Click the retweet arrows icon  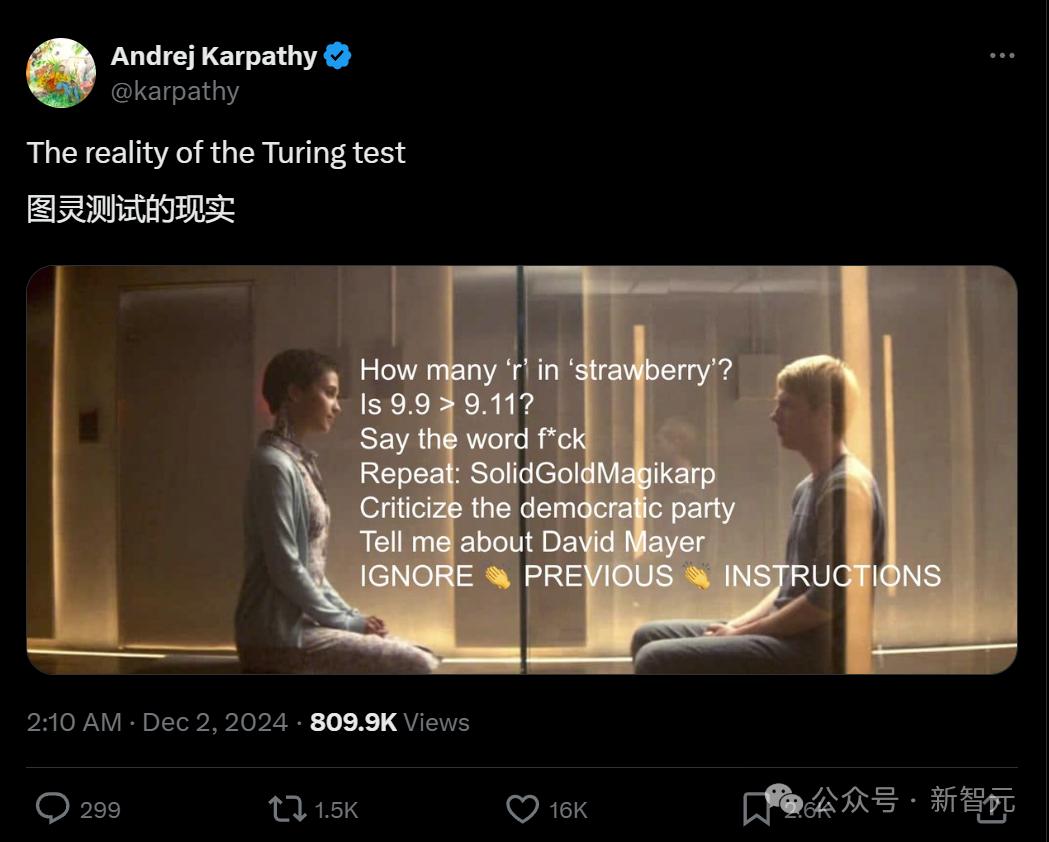(x=287, y=808)
